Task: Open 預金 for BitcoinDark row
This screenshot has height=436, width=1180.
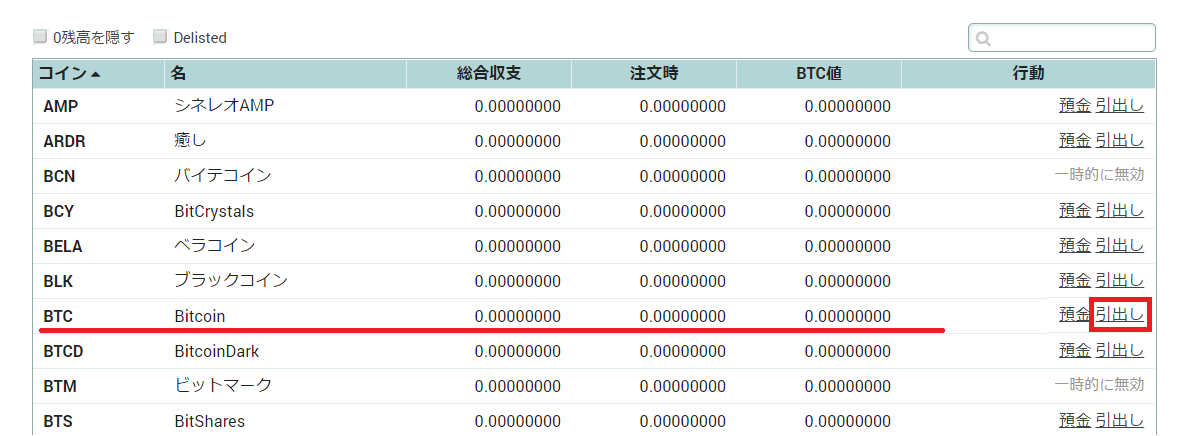Action: (1074, 351)
